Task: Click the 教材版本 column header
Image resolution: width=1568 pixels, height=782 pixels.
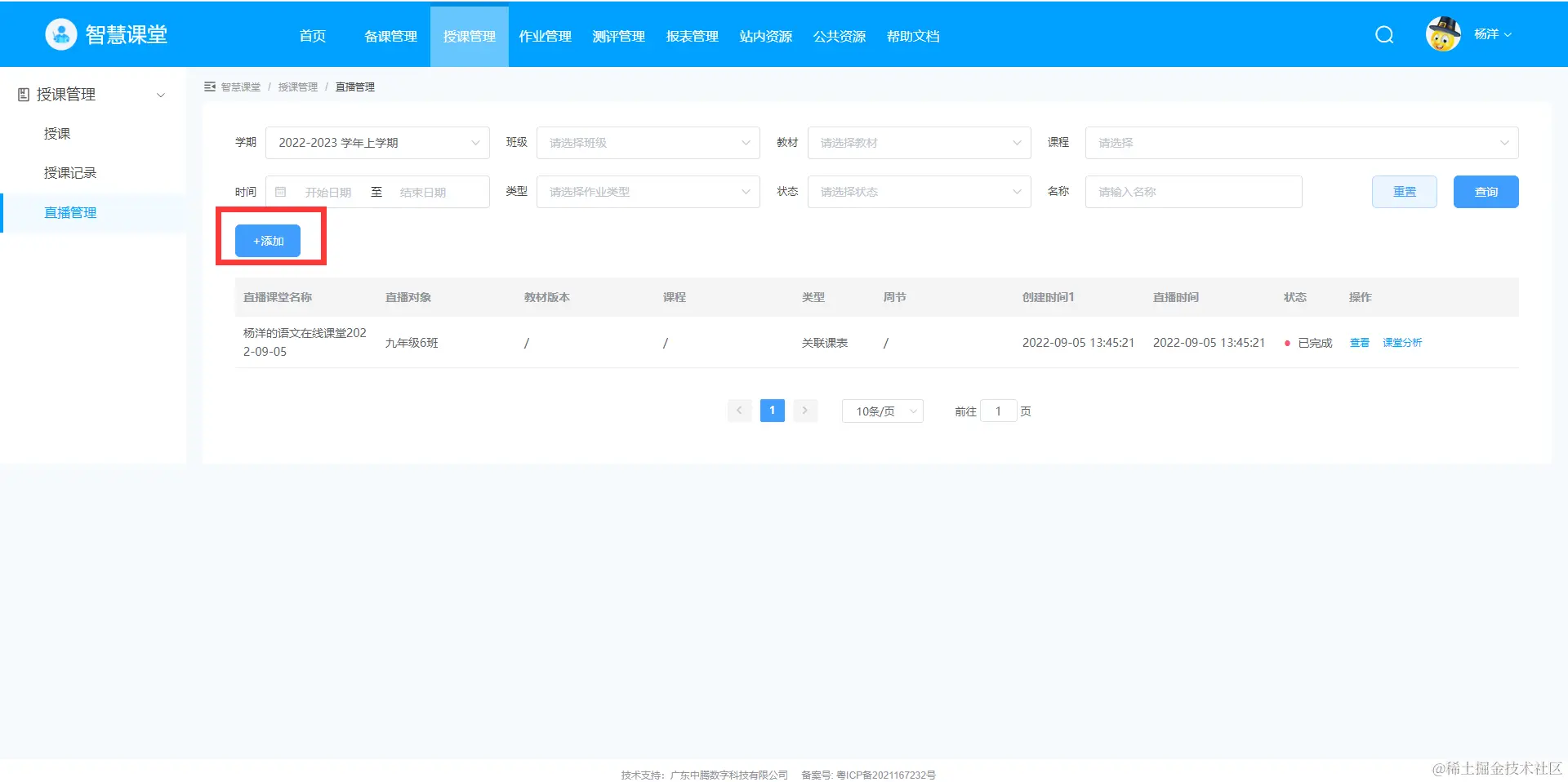Action: coord(547,297)
